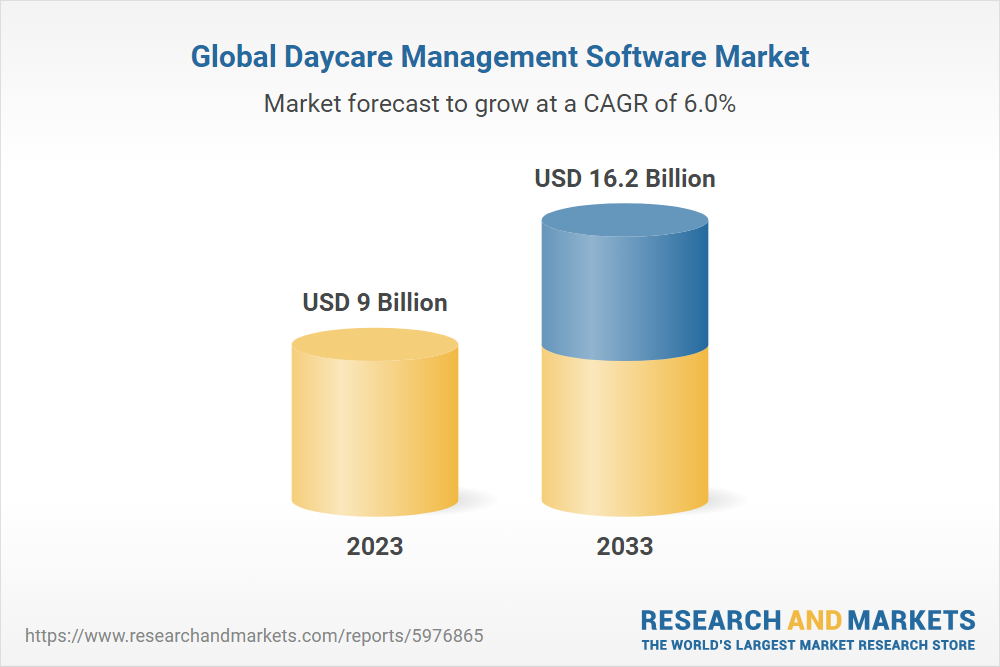Click the word MARKETS in the logo

click(912, 619)
